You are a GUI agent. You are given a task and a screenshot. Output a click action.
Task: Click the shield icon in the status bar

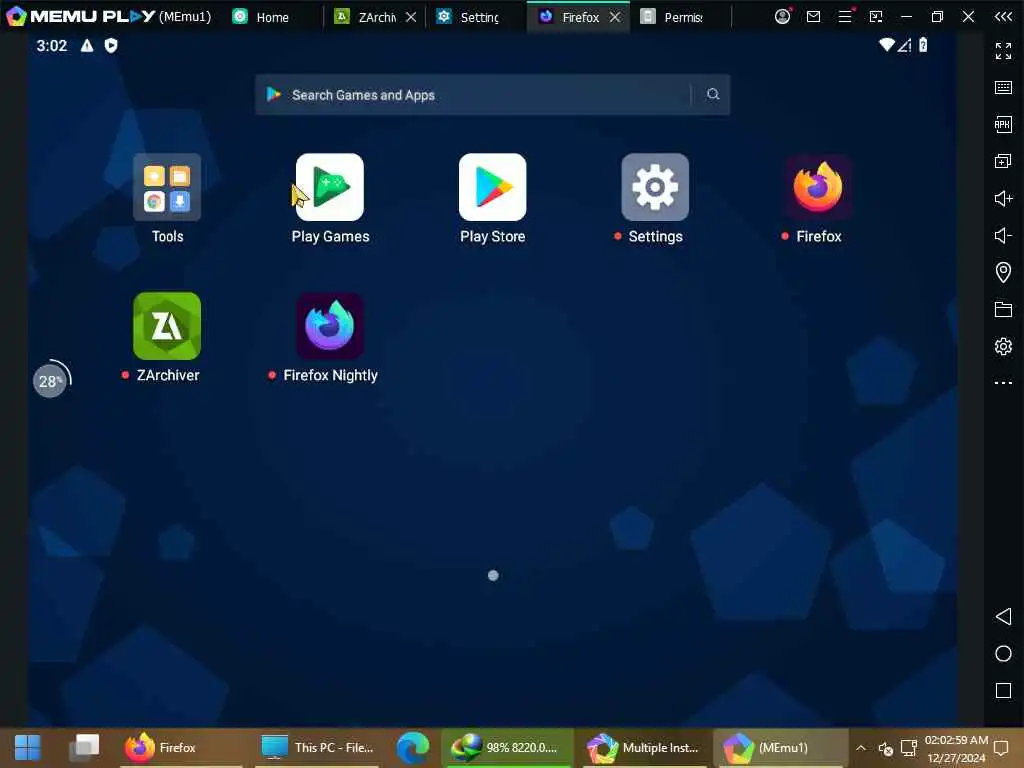click(x=111, y=45)
